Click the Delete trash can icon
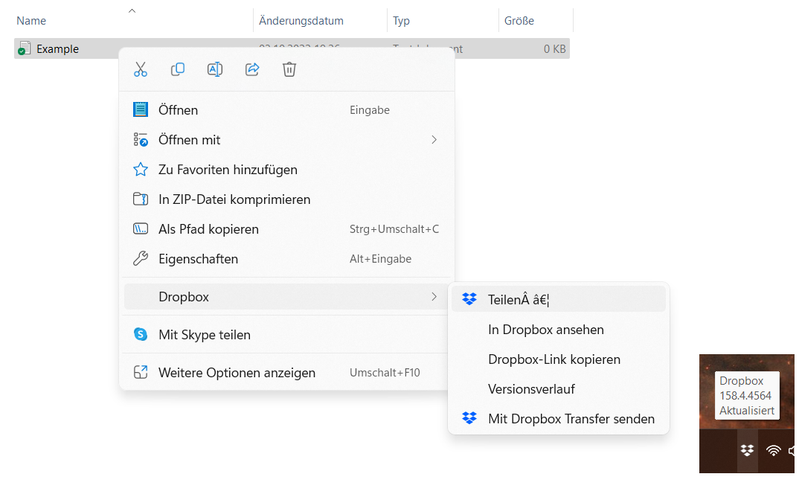Screen dimensions: 799x477 [289, 69]
